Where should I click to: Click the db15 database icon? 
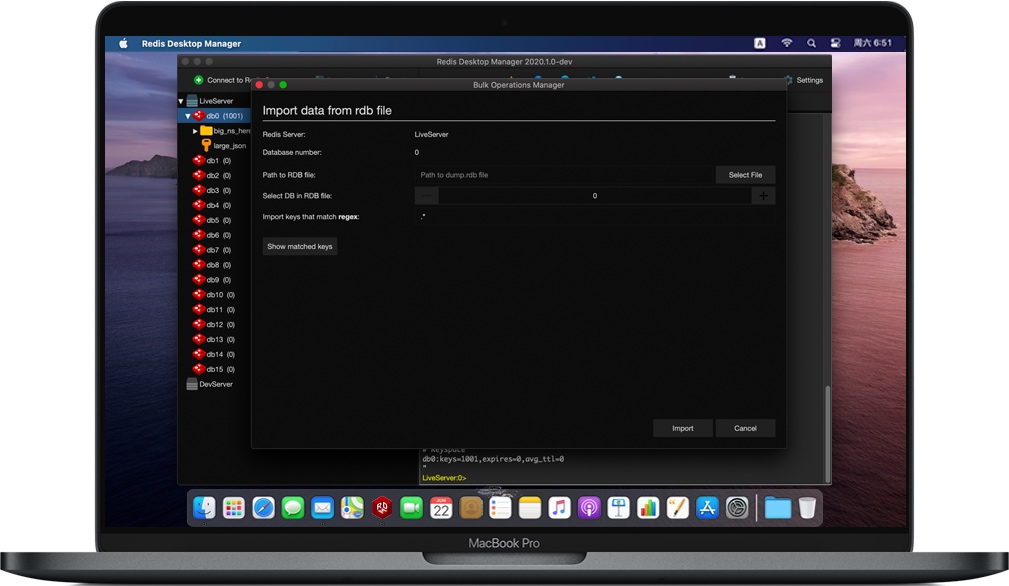click(x=198, y=369)
